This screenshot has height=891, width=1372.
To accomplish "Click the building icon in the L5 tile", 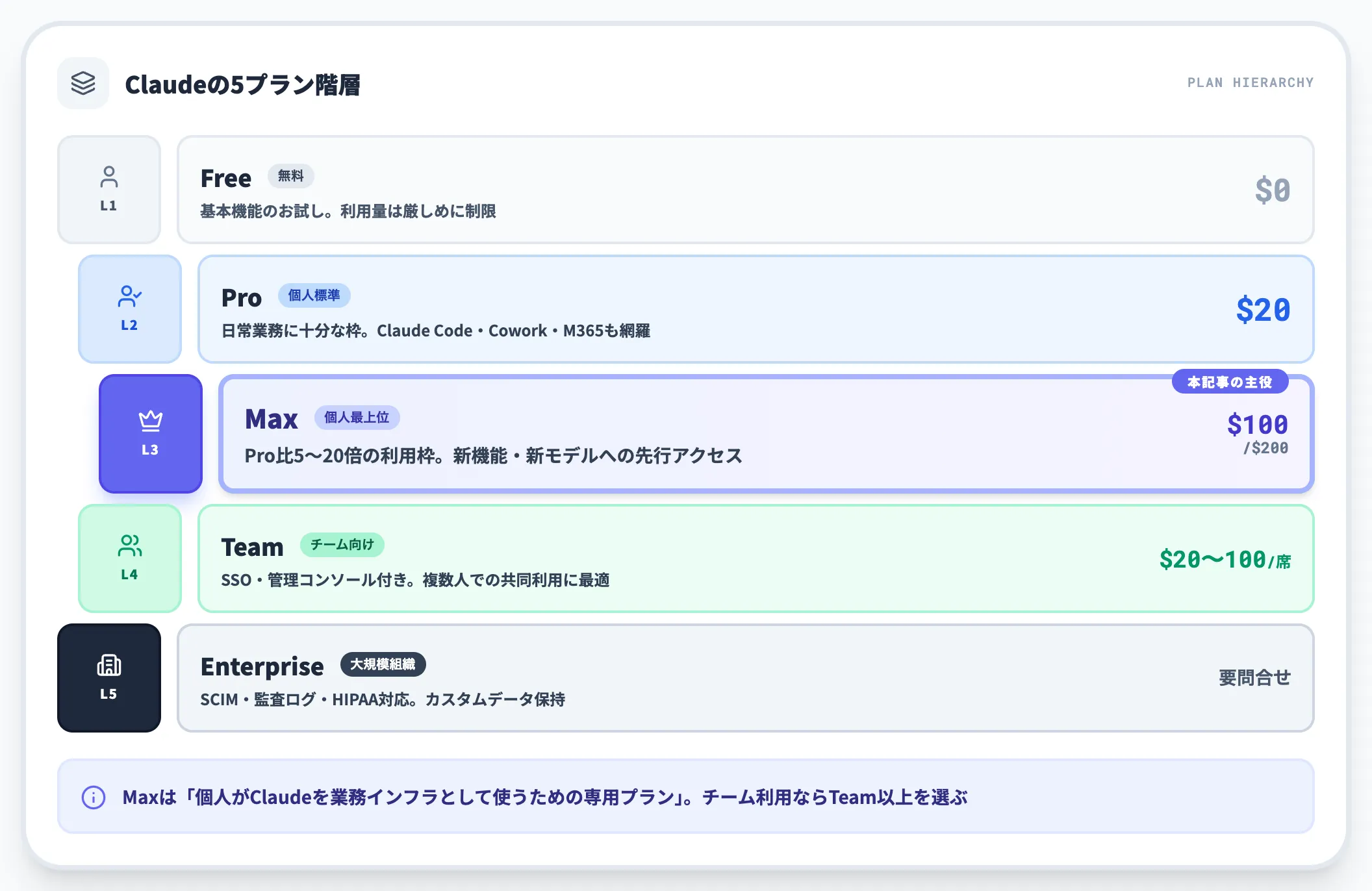I will (x=109, y=665).
